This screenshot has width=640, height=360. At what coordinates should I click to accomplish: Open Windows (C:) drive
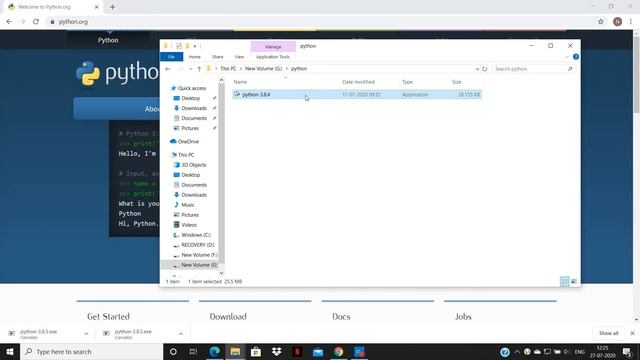point(196,235)
